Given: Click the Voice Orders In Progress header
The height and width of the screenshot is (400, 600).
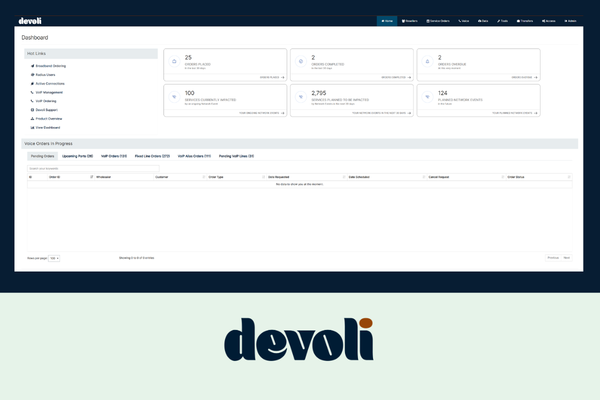Looking at the screenshot, I should pyautogui.click(x=299, y=144).
